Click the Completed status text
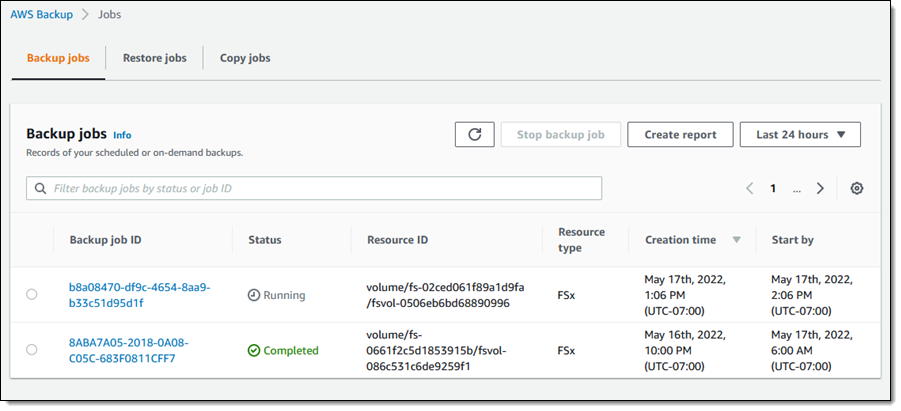 point(291,351)
